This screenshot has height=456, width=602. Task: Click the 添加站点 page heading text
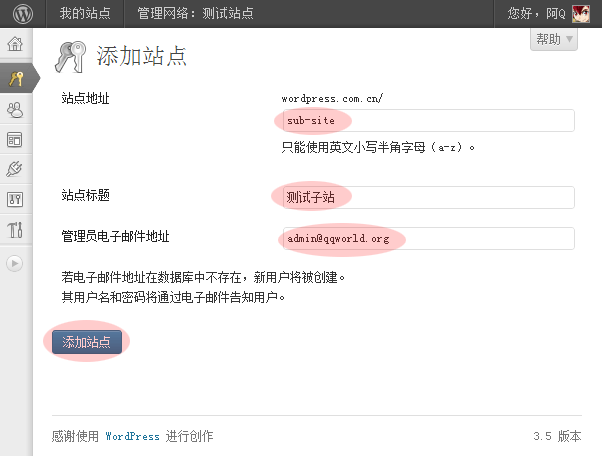[141, 56]
